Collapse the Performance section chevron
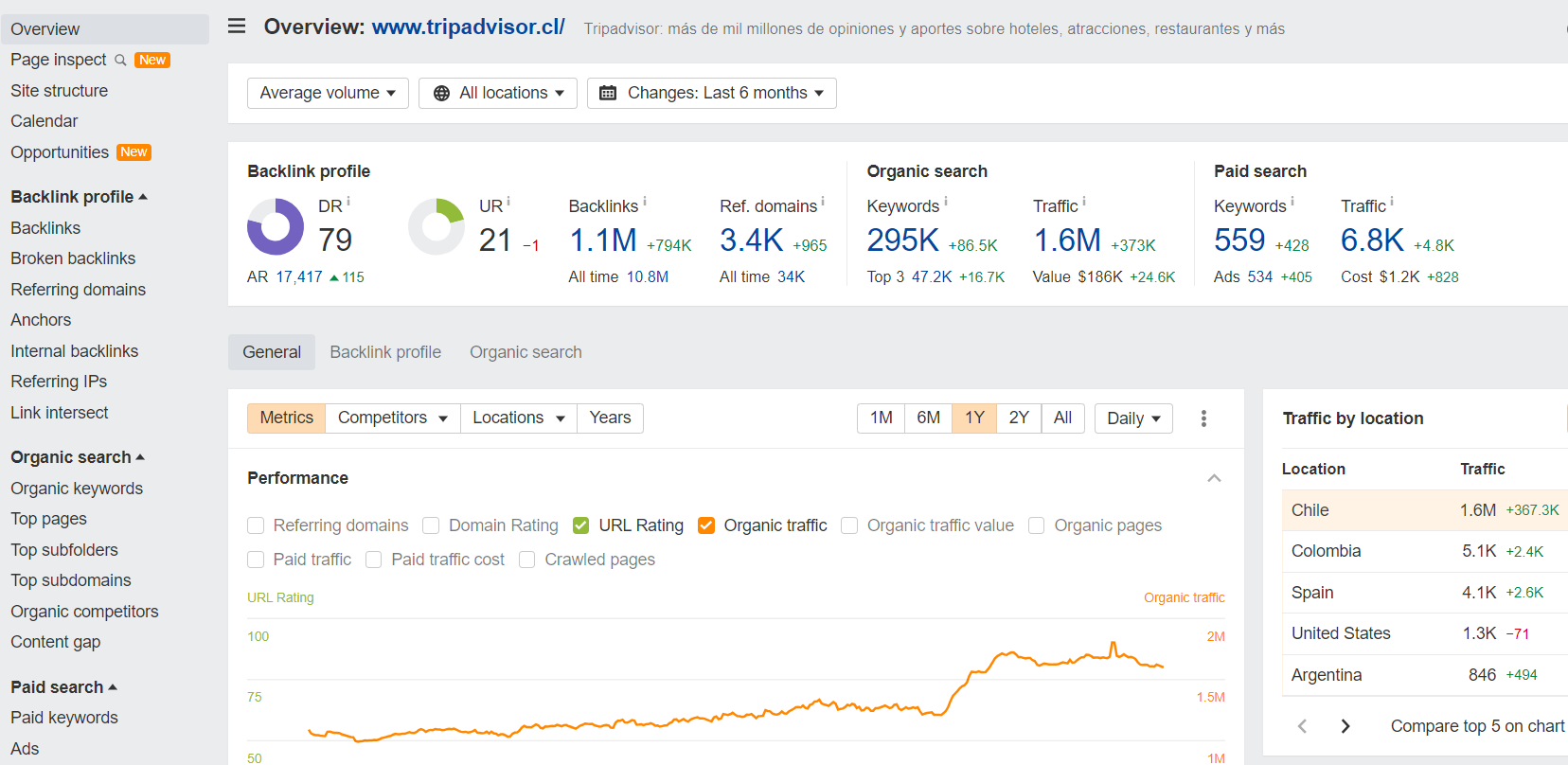 point(1214,478)
